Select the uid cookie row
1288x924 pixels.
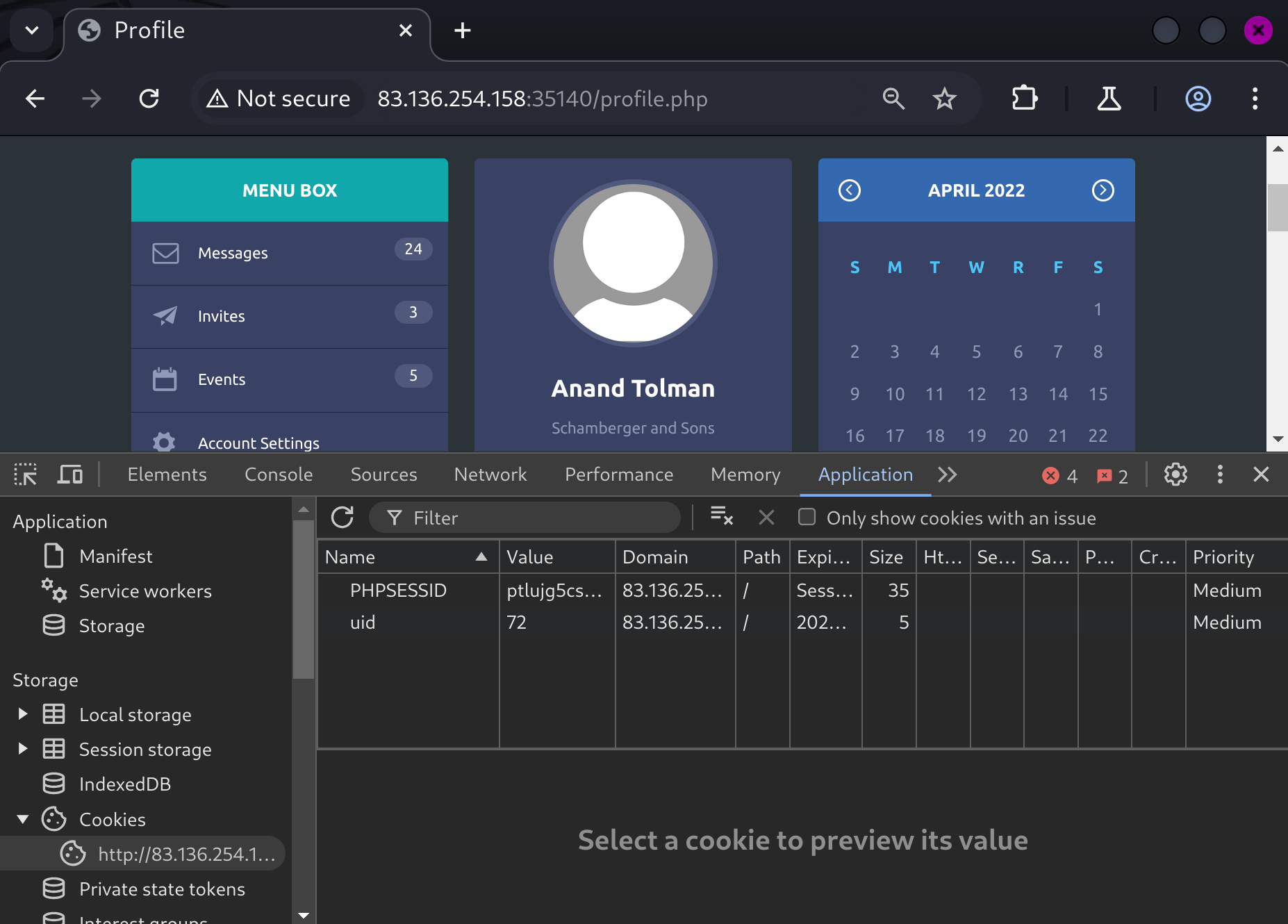click(x=363, y=622)
